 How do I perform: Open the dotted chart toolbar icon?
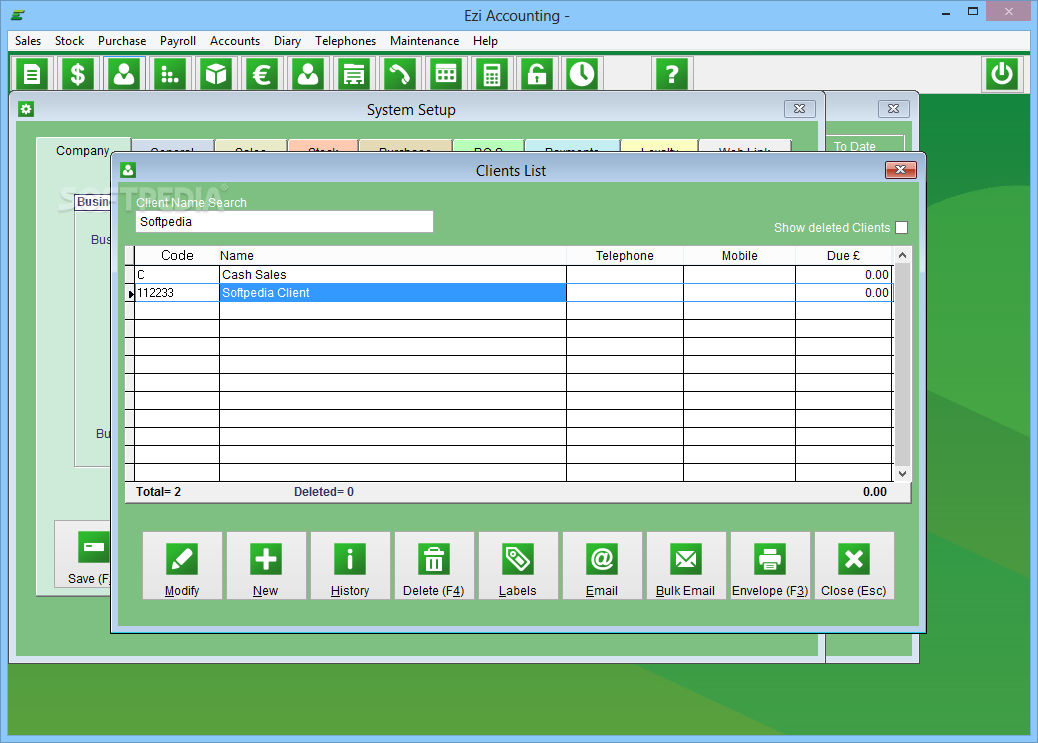(170, 74)
